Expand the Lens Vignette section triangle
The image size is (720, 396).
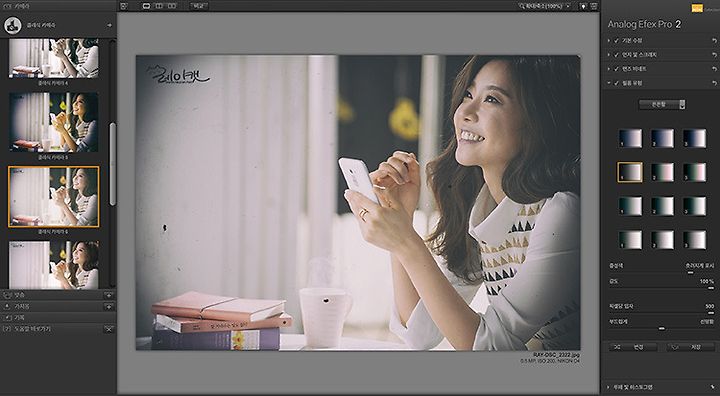pos(609,68)
